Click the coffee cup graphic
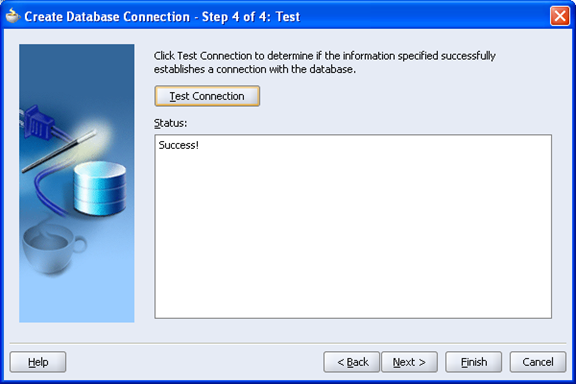The height and width of the screenshot is (384, 576). (x=54, y=248)
